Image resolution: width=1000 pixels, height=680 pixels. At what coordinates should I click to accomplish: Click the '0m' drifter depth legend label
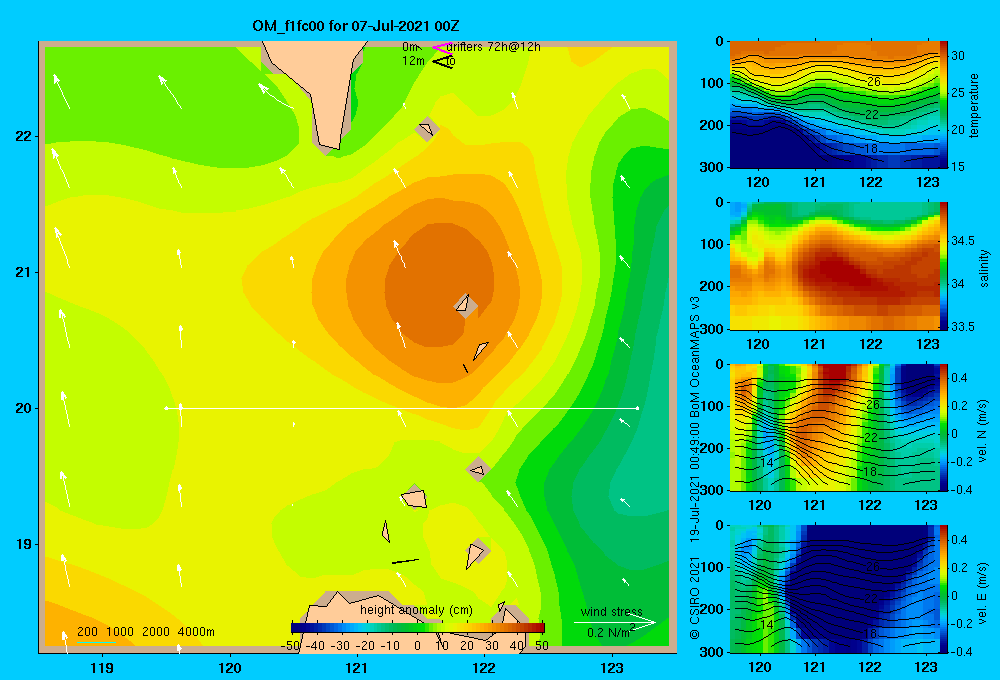pyautogui.click(x=410, y=47)
